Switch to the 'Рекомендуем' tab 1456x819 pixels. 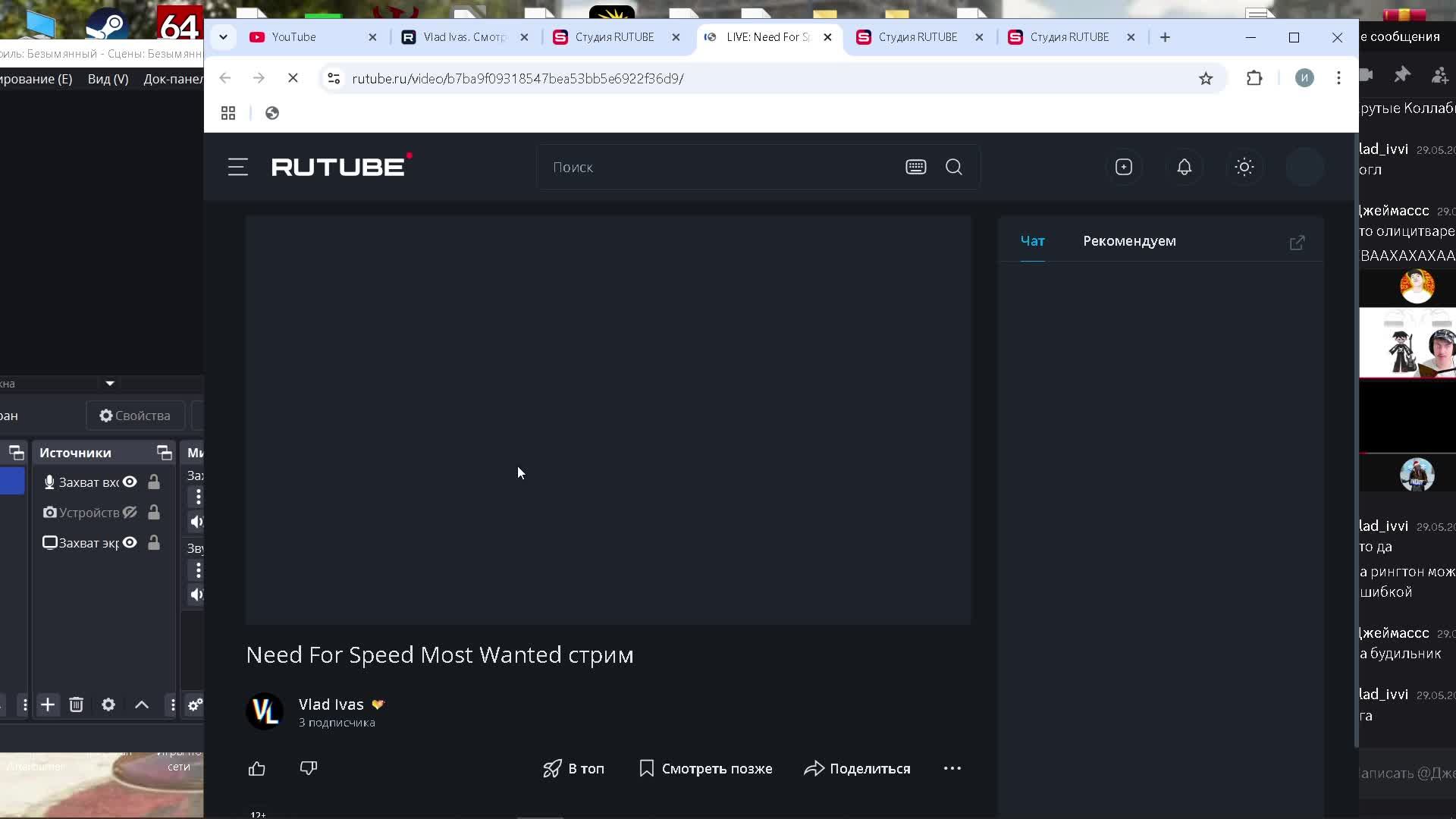click(x=1129, y=241)
